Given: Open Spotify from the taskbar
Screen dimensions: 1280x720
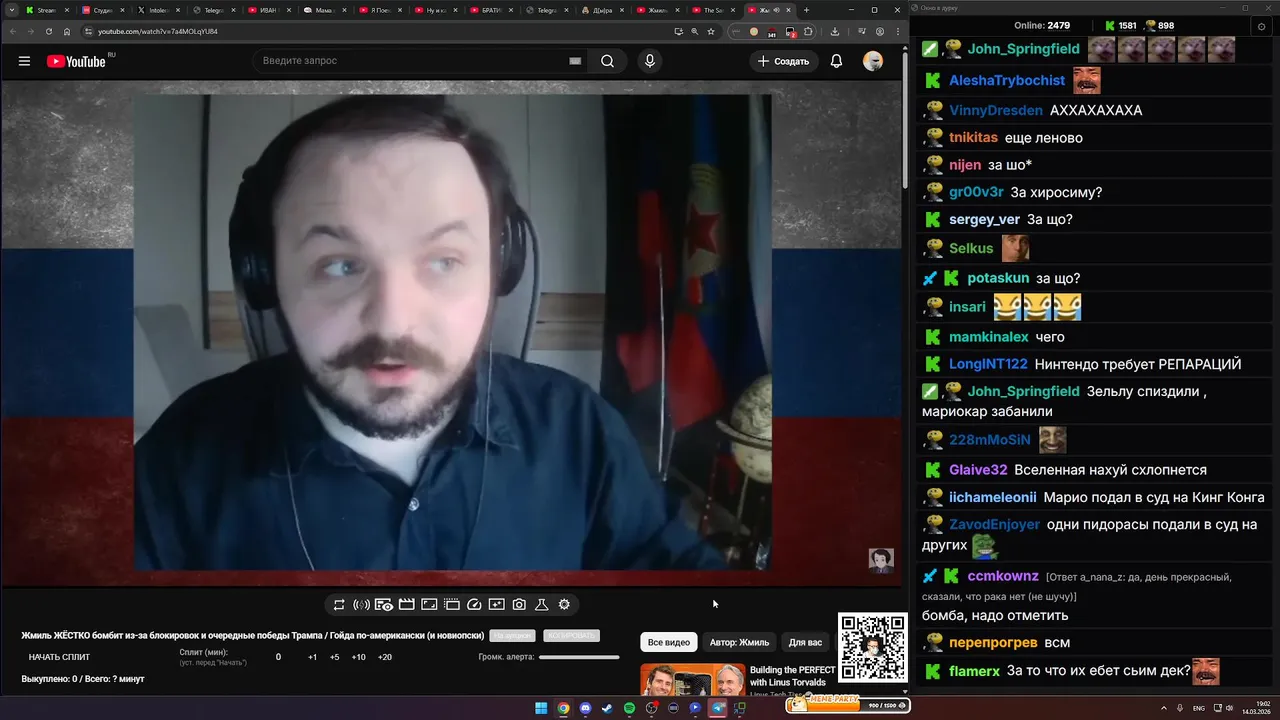Looking at the screenshot, I should 629,708.
